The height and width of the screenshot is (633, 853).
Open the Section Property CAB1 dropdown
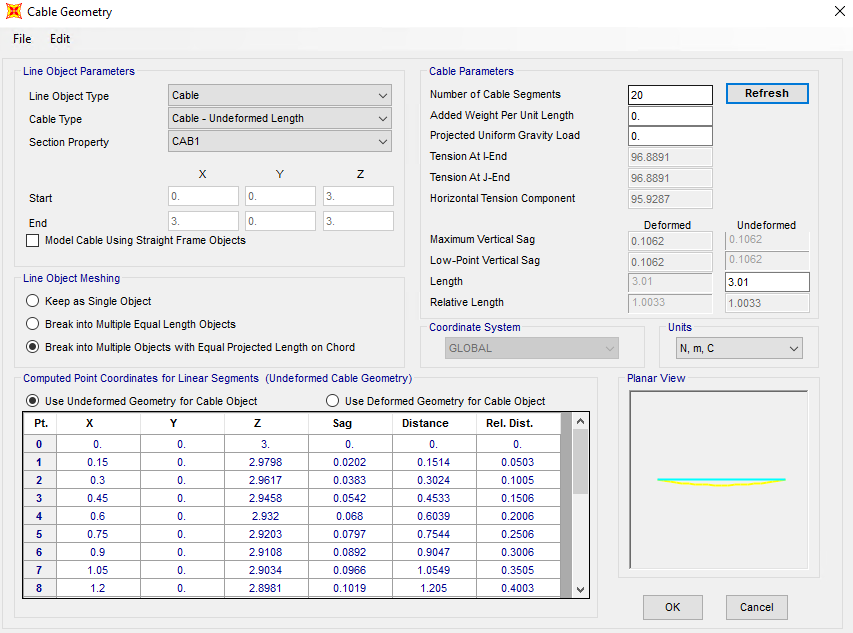280,142
